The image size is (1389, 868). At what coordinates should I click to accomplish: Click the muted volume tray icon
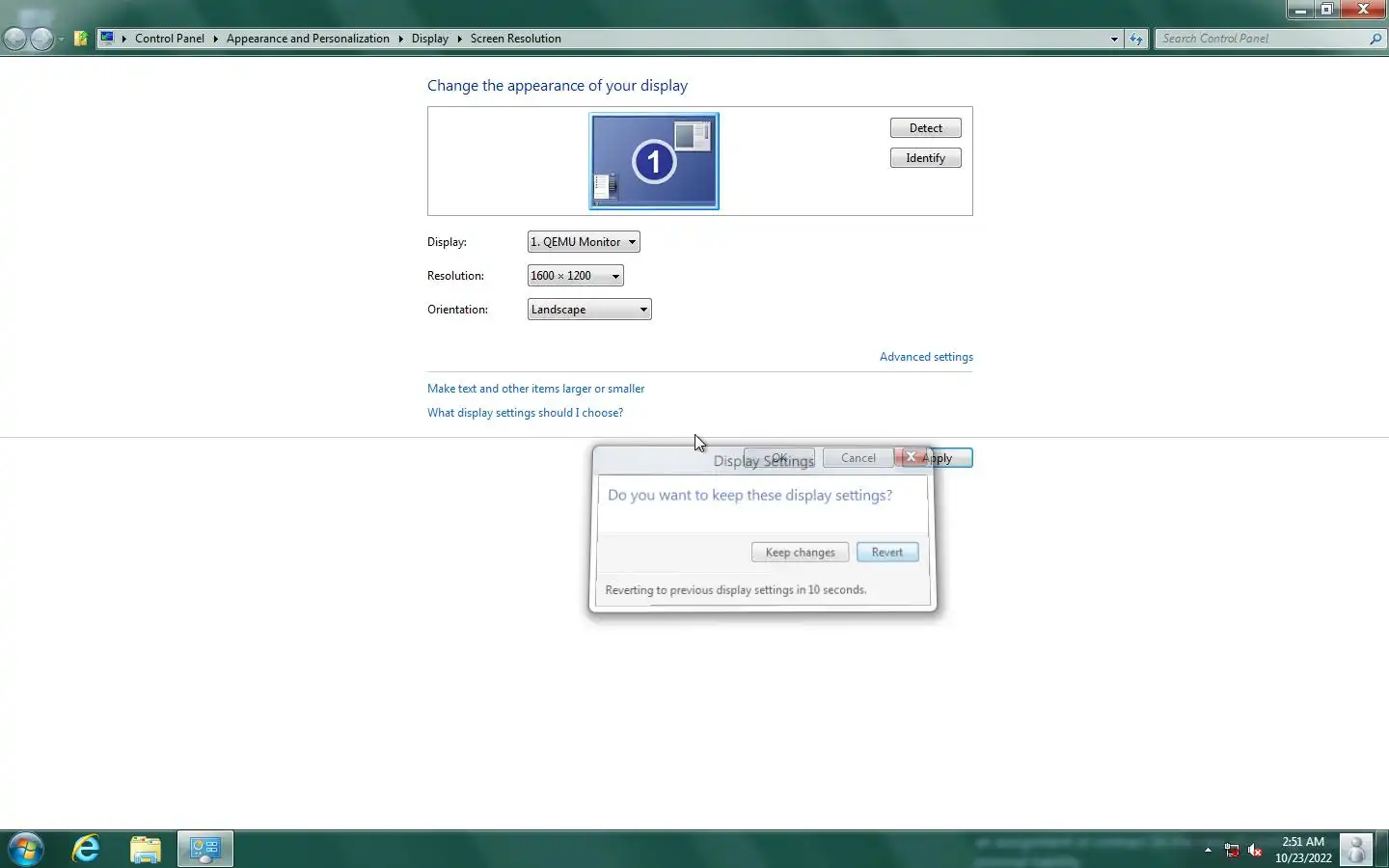pyautogui.click(x=1255, y=850)
